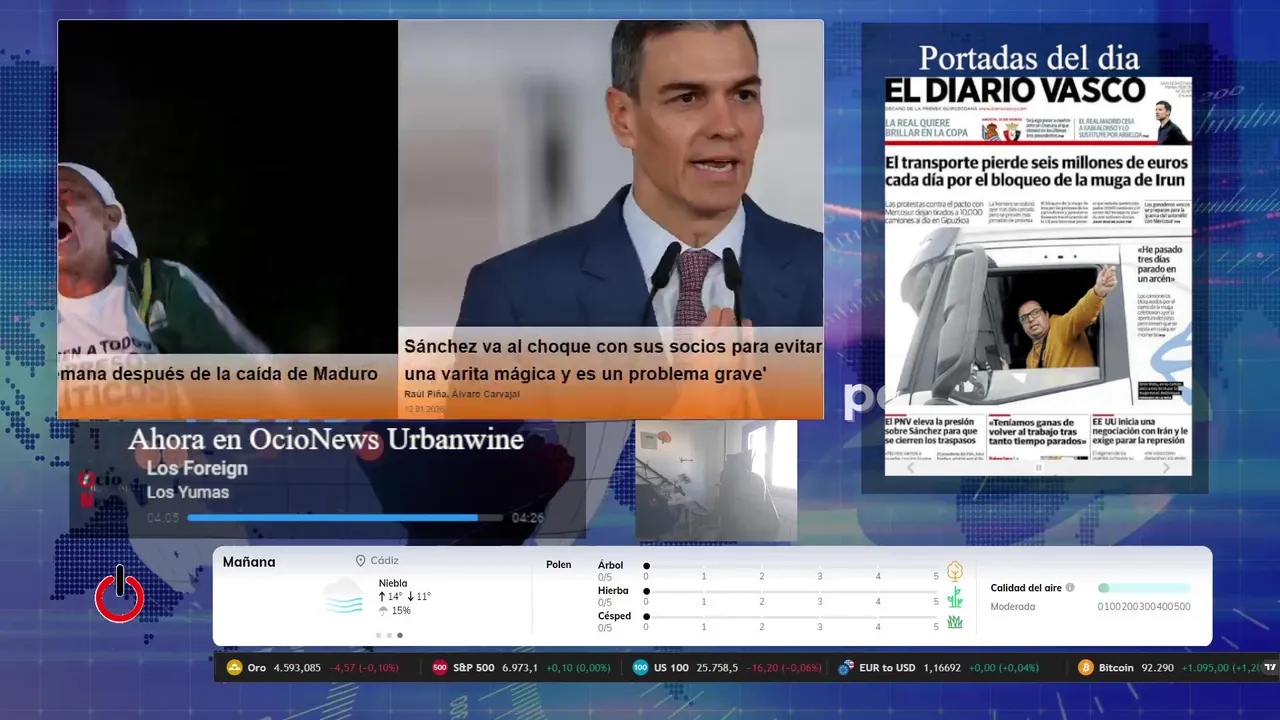
Task: Go to previous newspaper front page
Action: click(x=910, y=467)
